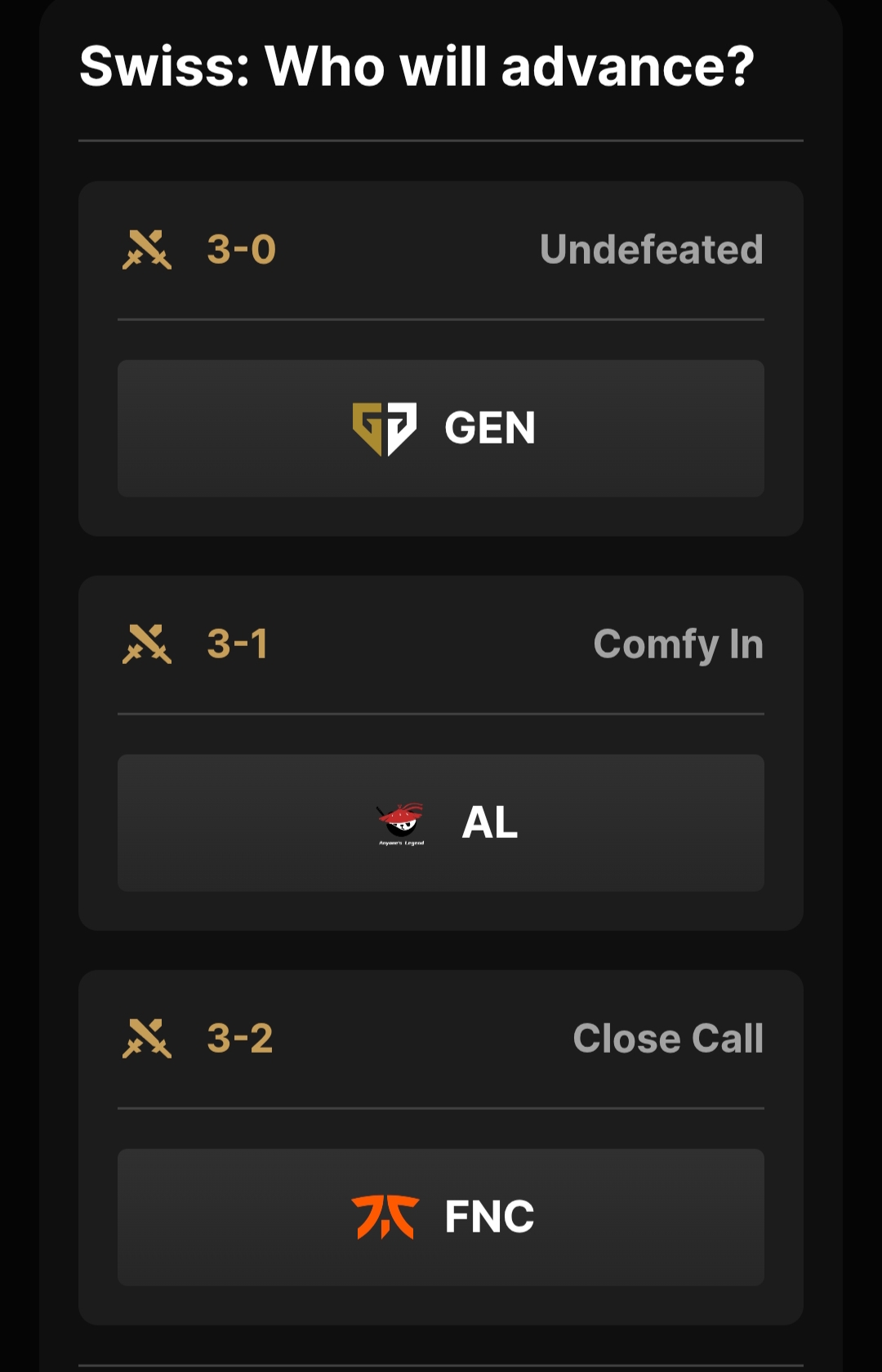Click the divider line beneath the page title

point(441,140)
